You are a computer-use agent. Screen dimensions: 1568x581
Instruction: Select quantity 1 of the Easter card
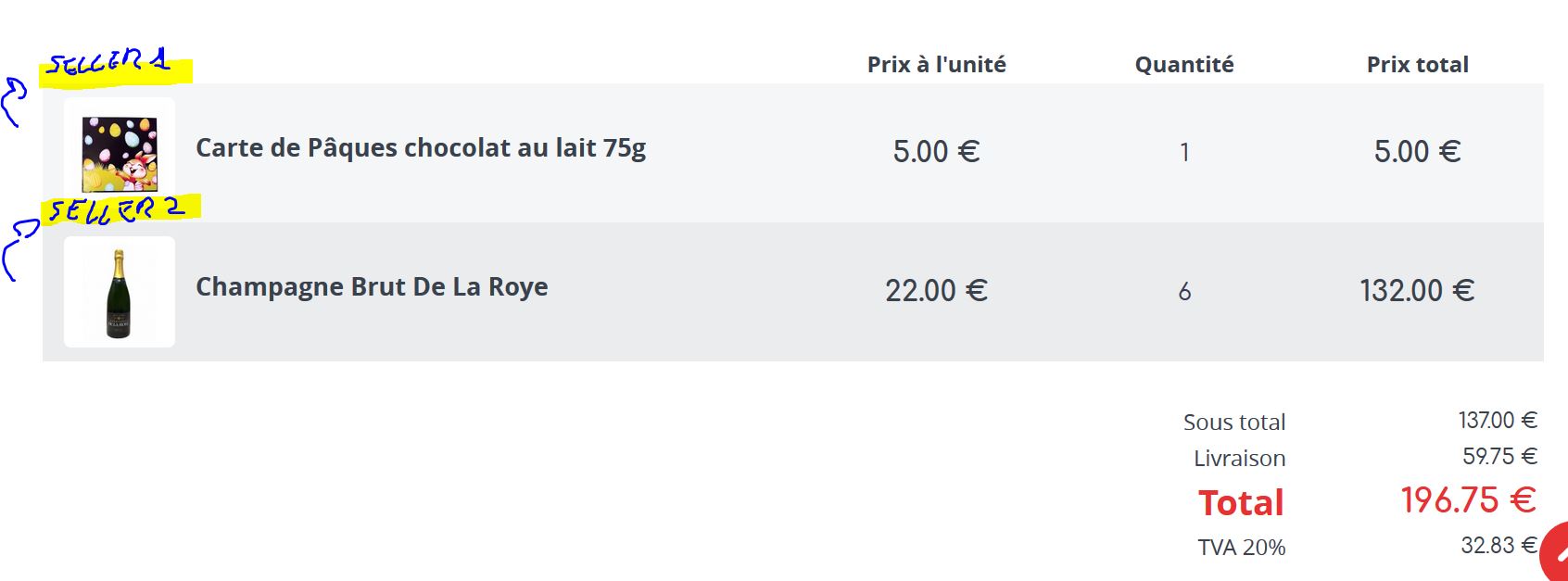(1183, 153)
